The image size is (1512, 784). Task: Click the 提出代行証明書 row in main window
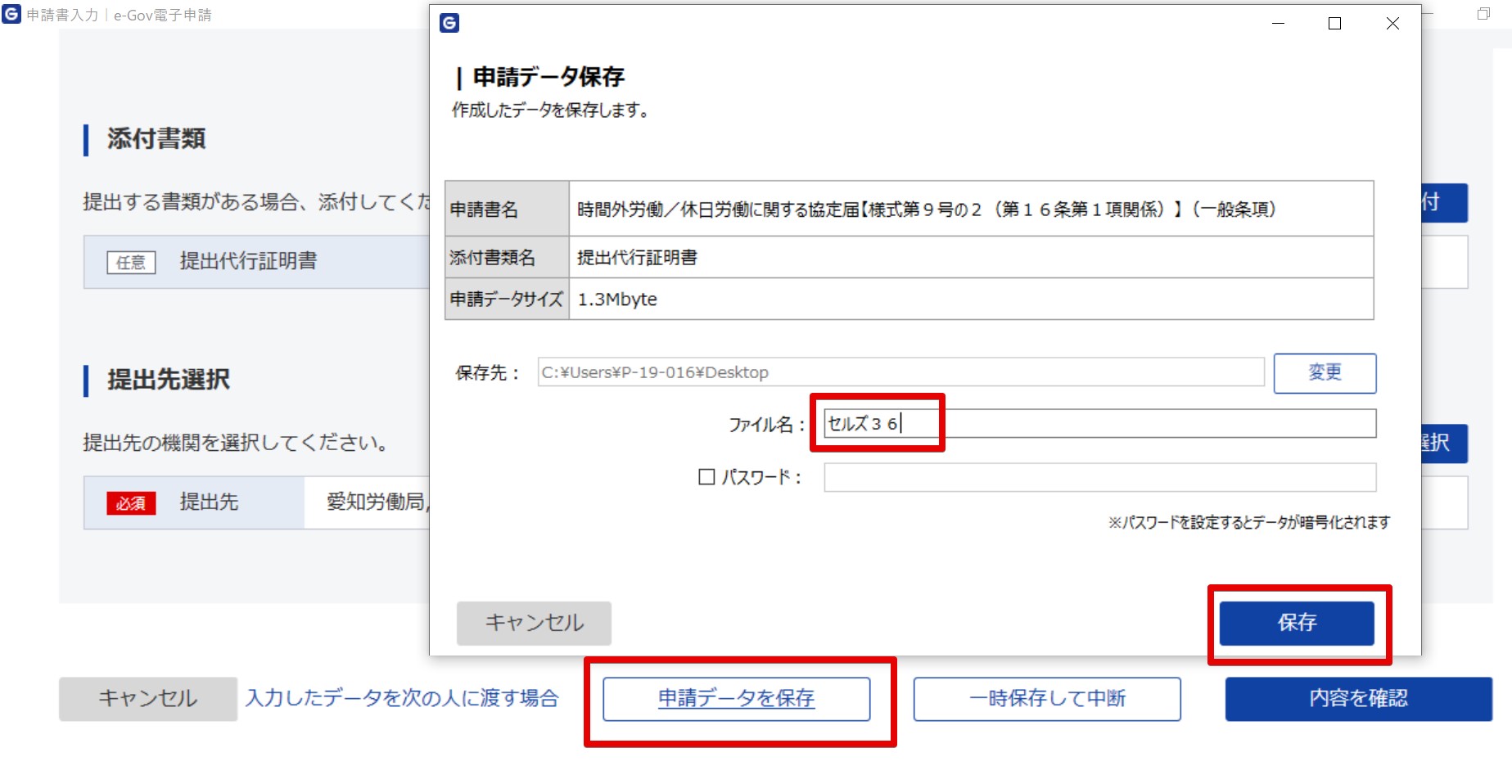tap(256, 262)
